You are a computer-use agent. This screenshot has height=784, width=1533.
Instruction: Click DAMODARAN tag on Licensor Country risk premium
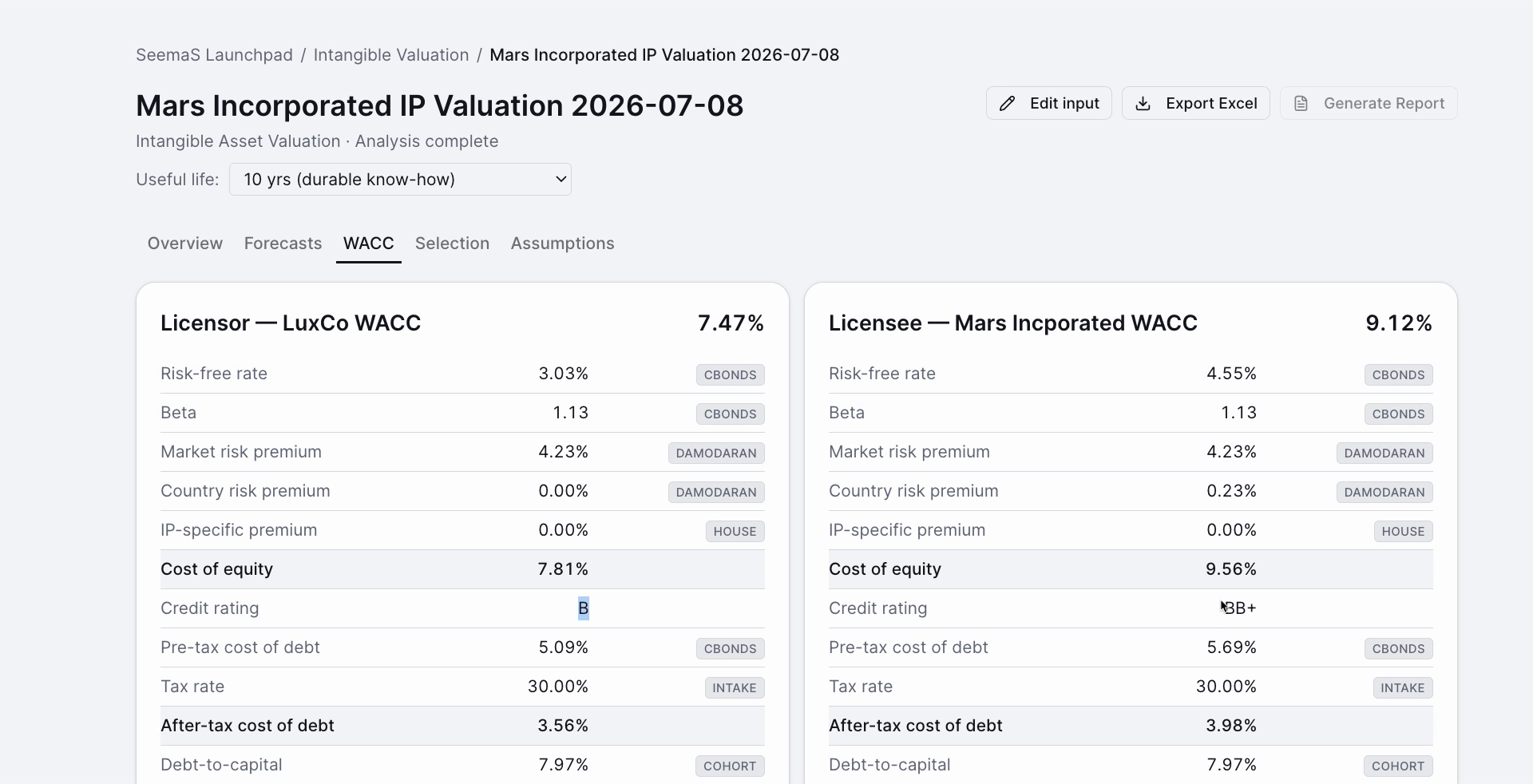pos(716,493)
